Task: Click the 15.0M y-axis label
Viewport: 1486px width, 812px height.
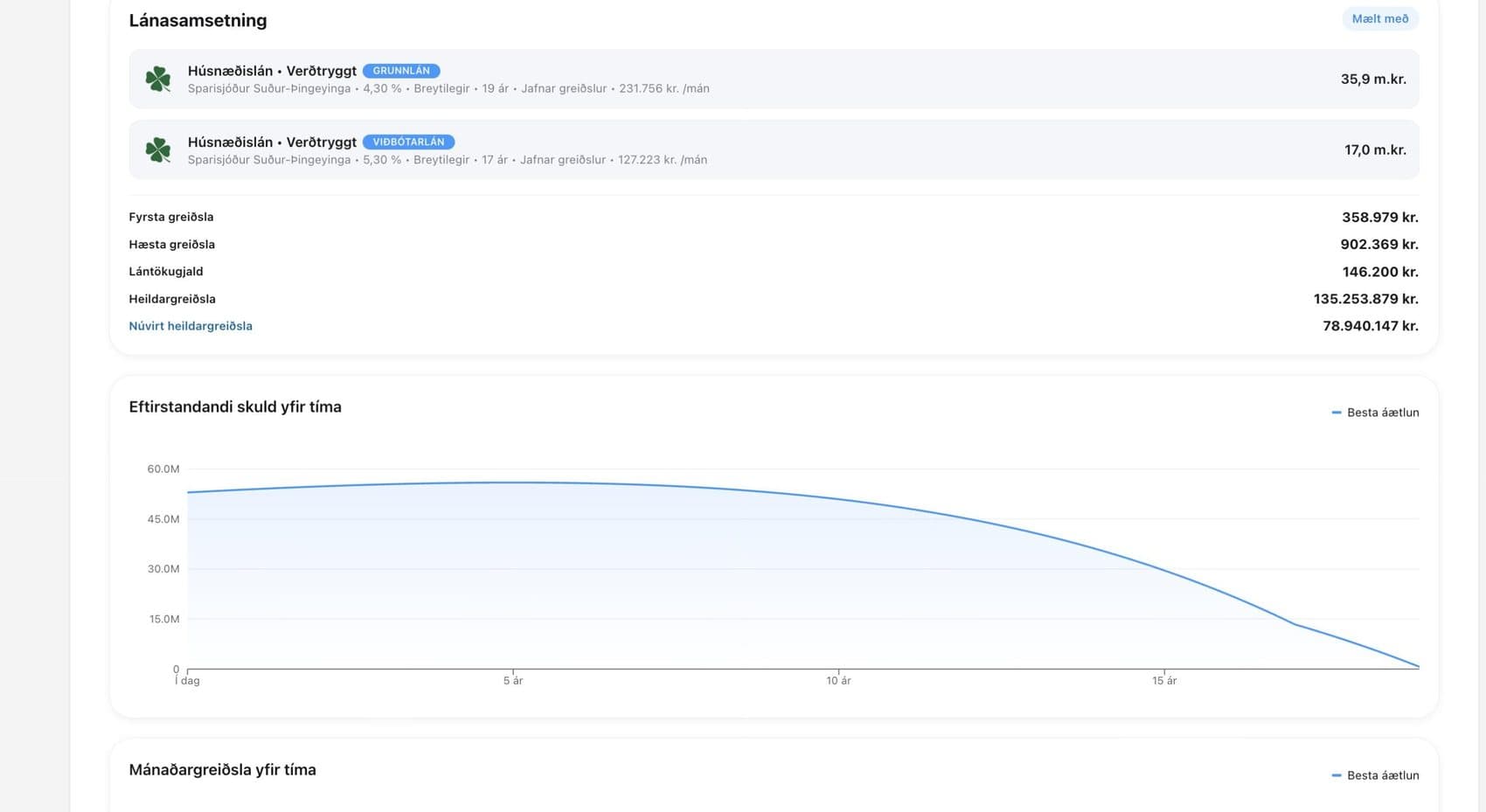Action: click(x=164, y=619)
